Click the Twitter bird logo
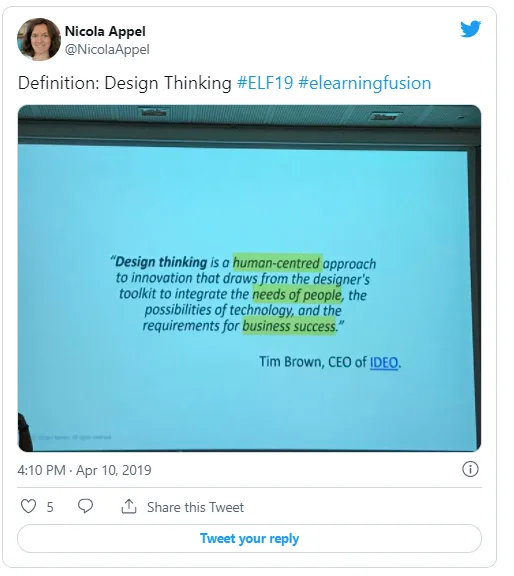Viewport: 514px width, 576px height. [471, 29]
